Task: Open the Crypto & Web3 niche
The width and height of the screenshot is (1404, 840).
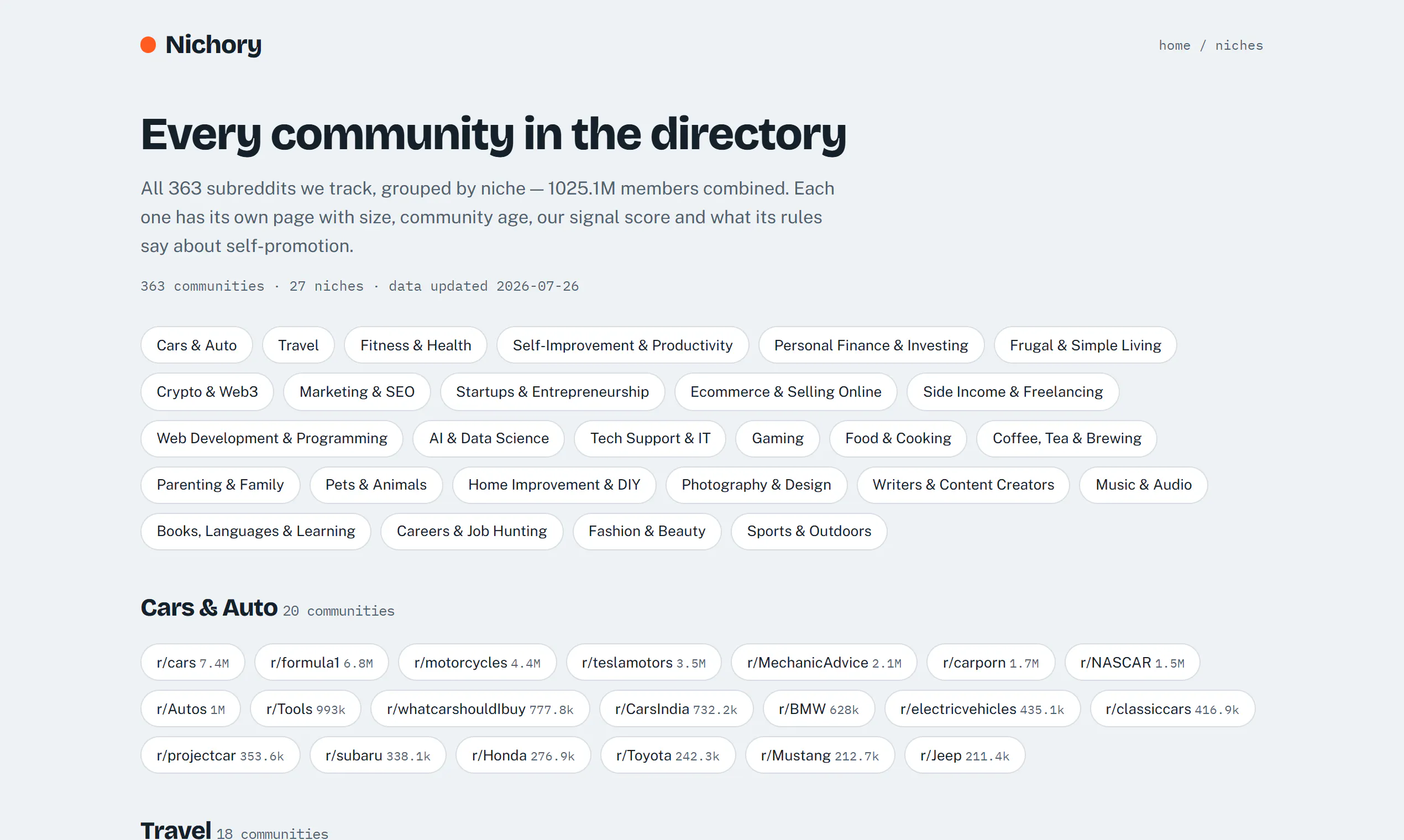Action: (207, 392)
